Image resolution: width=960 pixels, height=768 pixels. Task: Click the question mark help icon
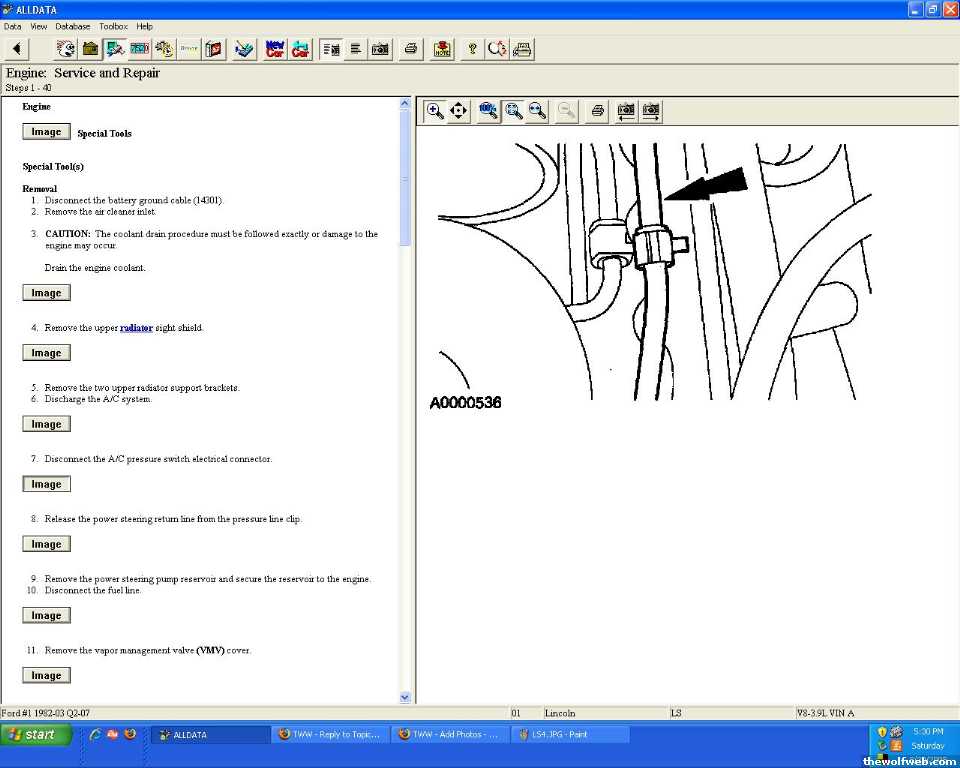click(472, 48)
